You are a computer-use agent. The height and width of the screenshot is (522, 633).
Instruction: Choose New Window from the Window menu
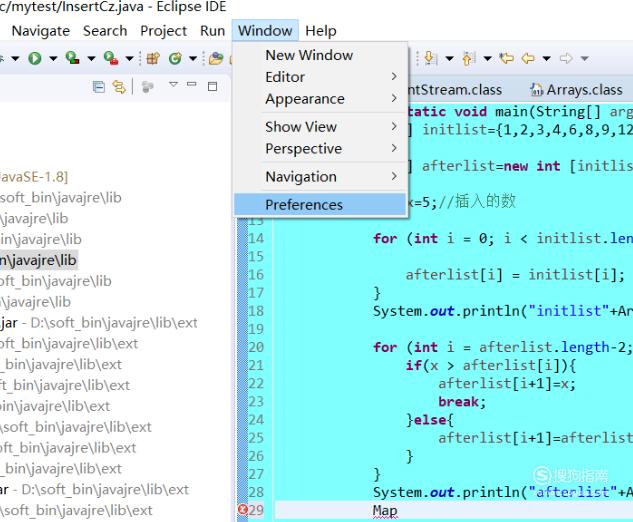pyautogui.click(x=320, y=55)
